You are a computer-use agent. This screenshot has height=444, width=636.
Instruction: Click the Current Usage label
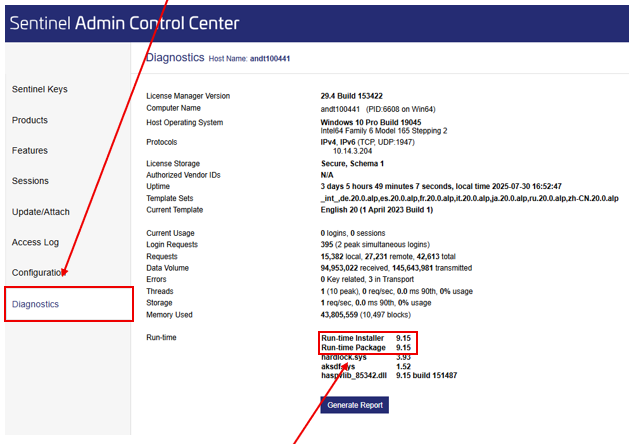point(170,233)
